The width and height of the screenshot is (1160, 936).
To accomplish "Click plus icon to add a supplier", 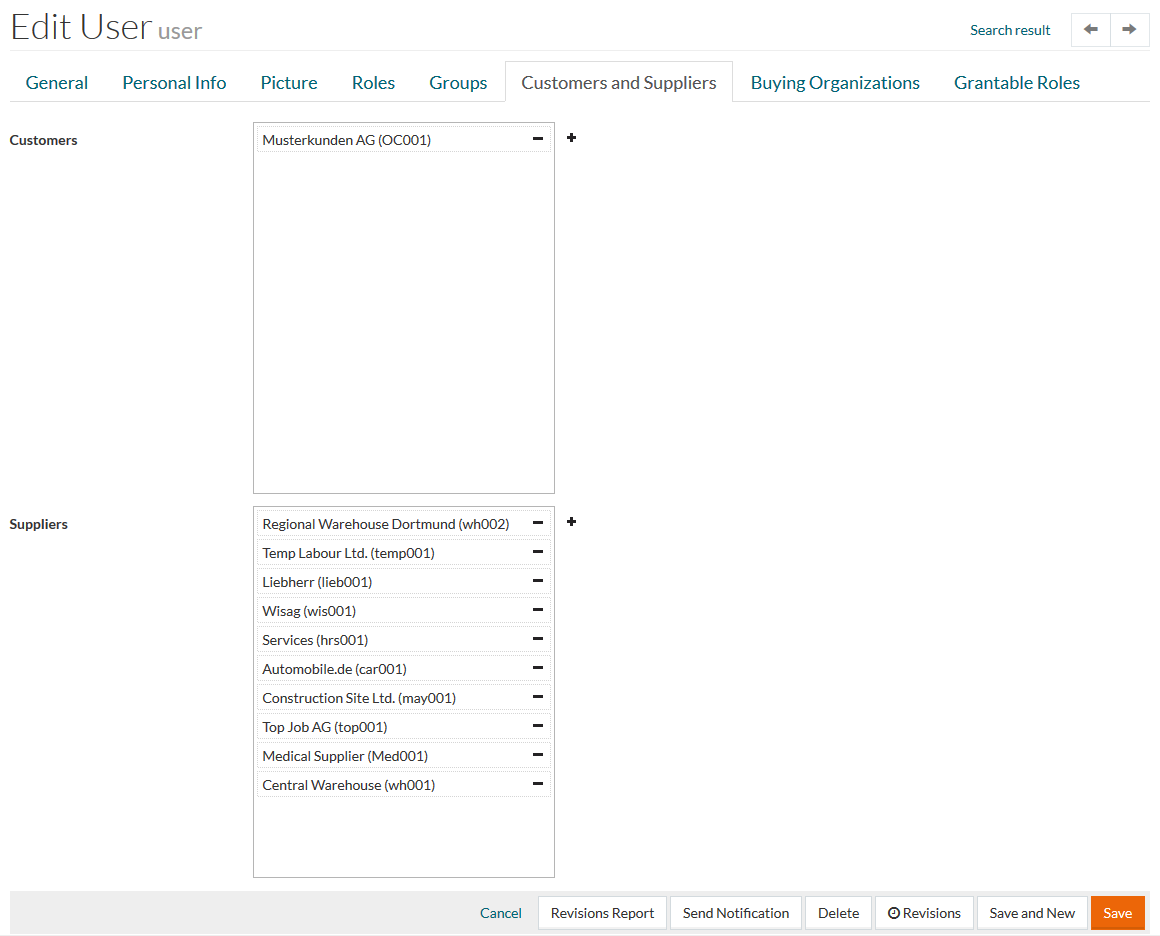I will (572, 522).
